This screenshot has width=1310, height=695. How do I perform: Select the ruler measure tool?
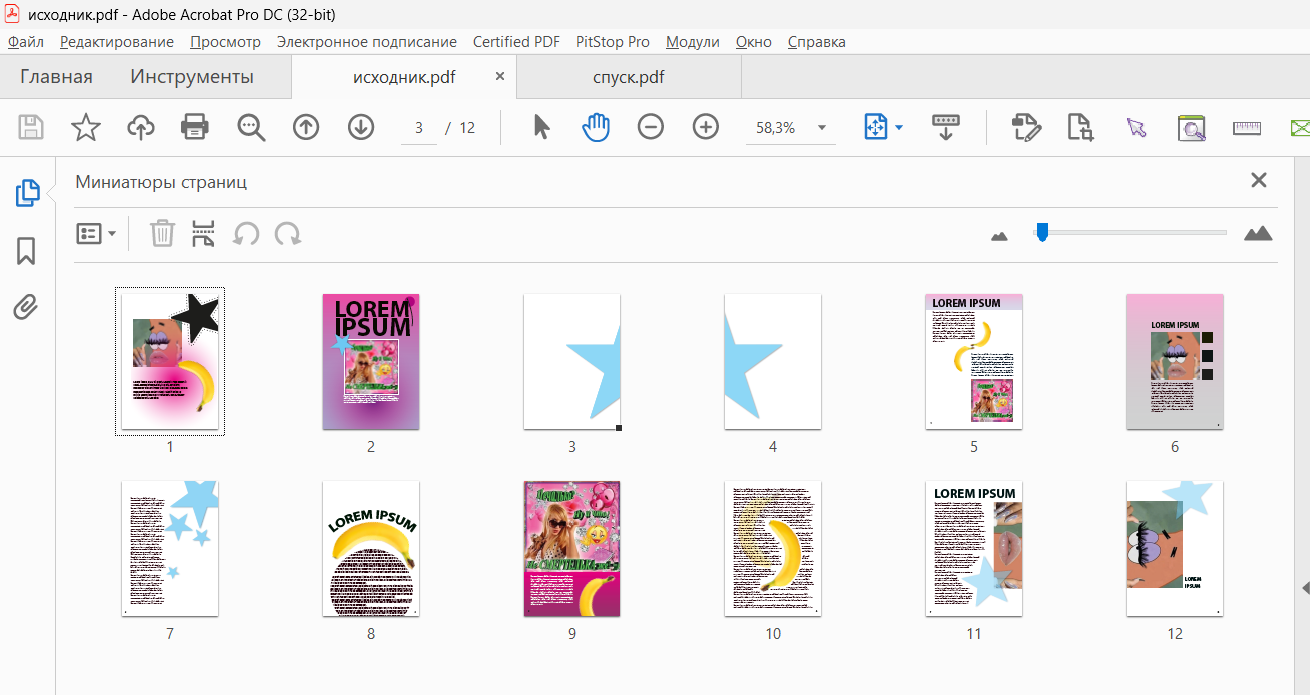1247,127
